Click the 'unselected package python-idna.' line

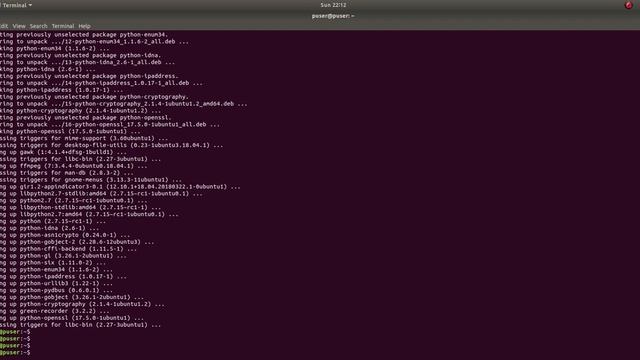click(80, 56)
